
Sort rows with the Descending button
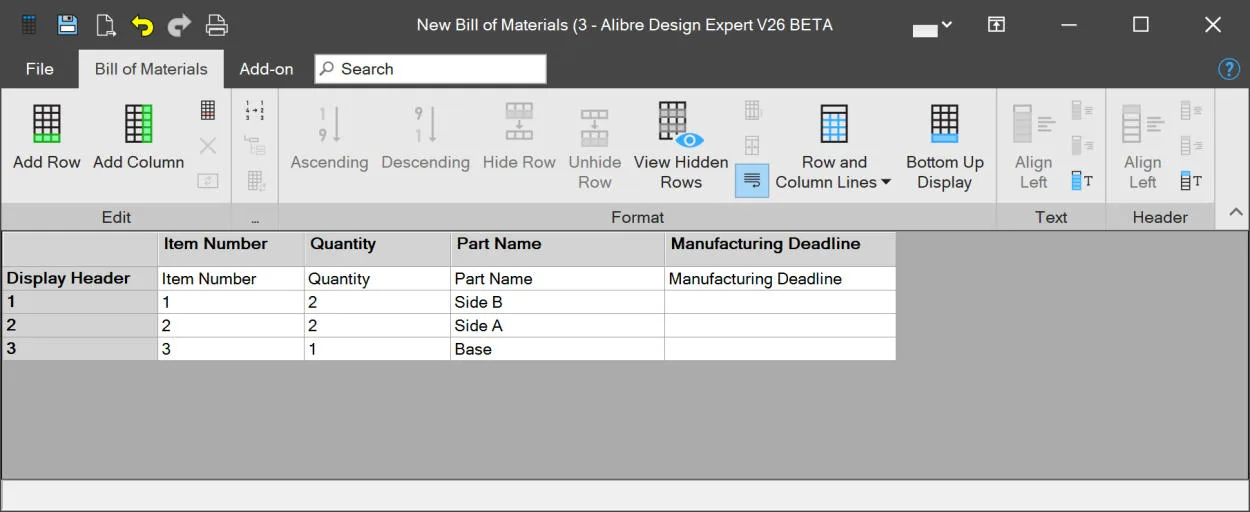[425, 138]
